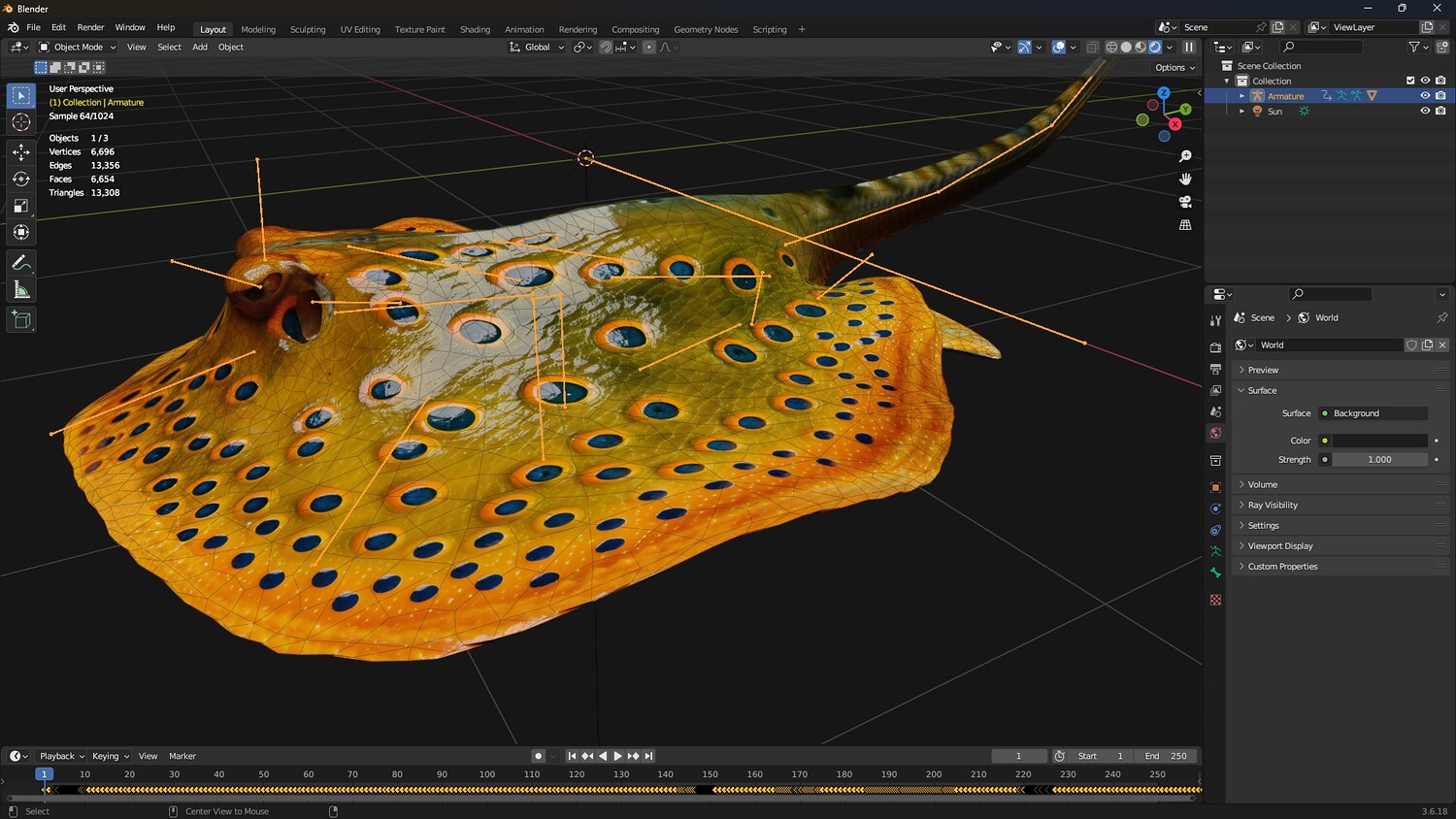Select the Measure ruler tool
The image size is (1456, 819).
pos(20,290)
